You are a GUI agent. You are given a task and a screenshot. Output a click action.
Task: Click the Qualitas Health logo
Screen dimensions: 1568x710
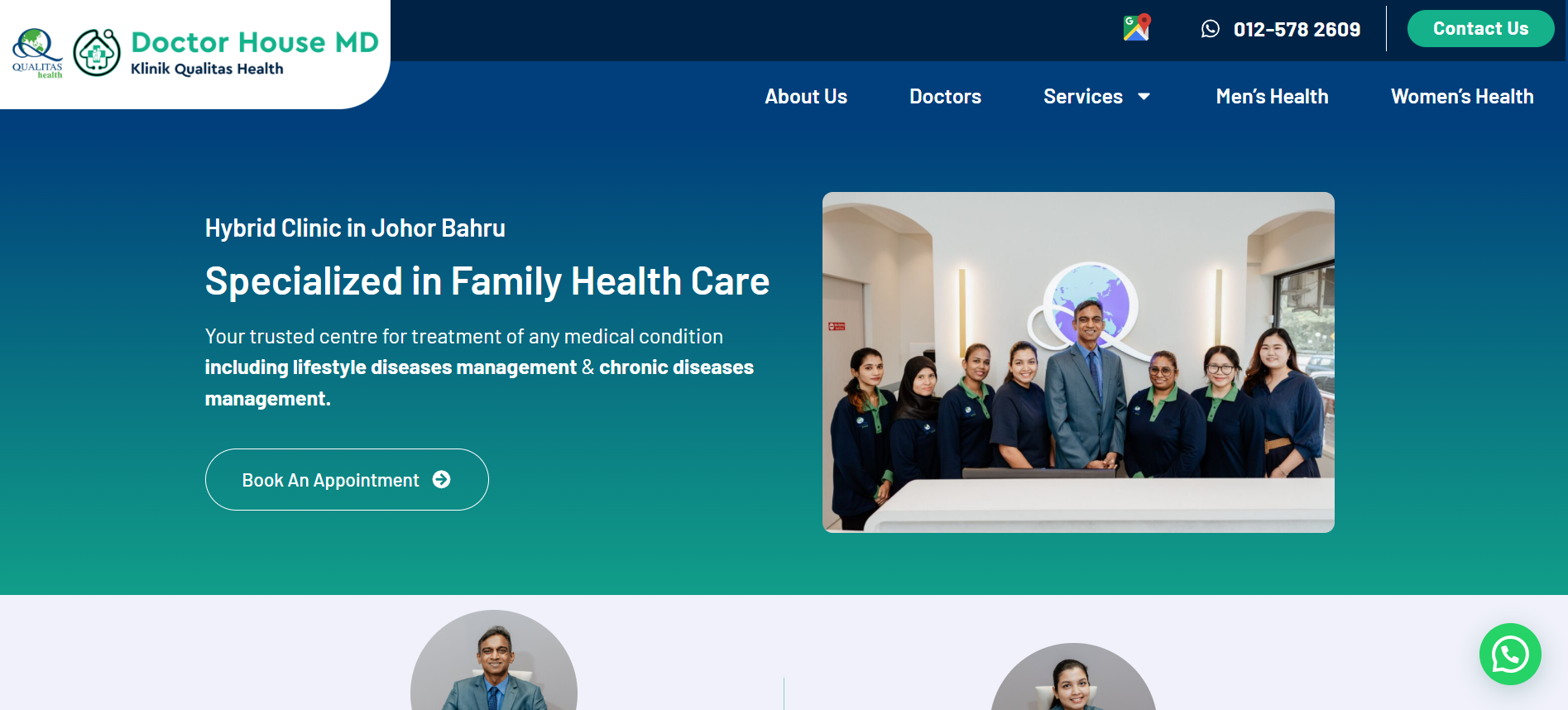[x=37, y=54]
